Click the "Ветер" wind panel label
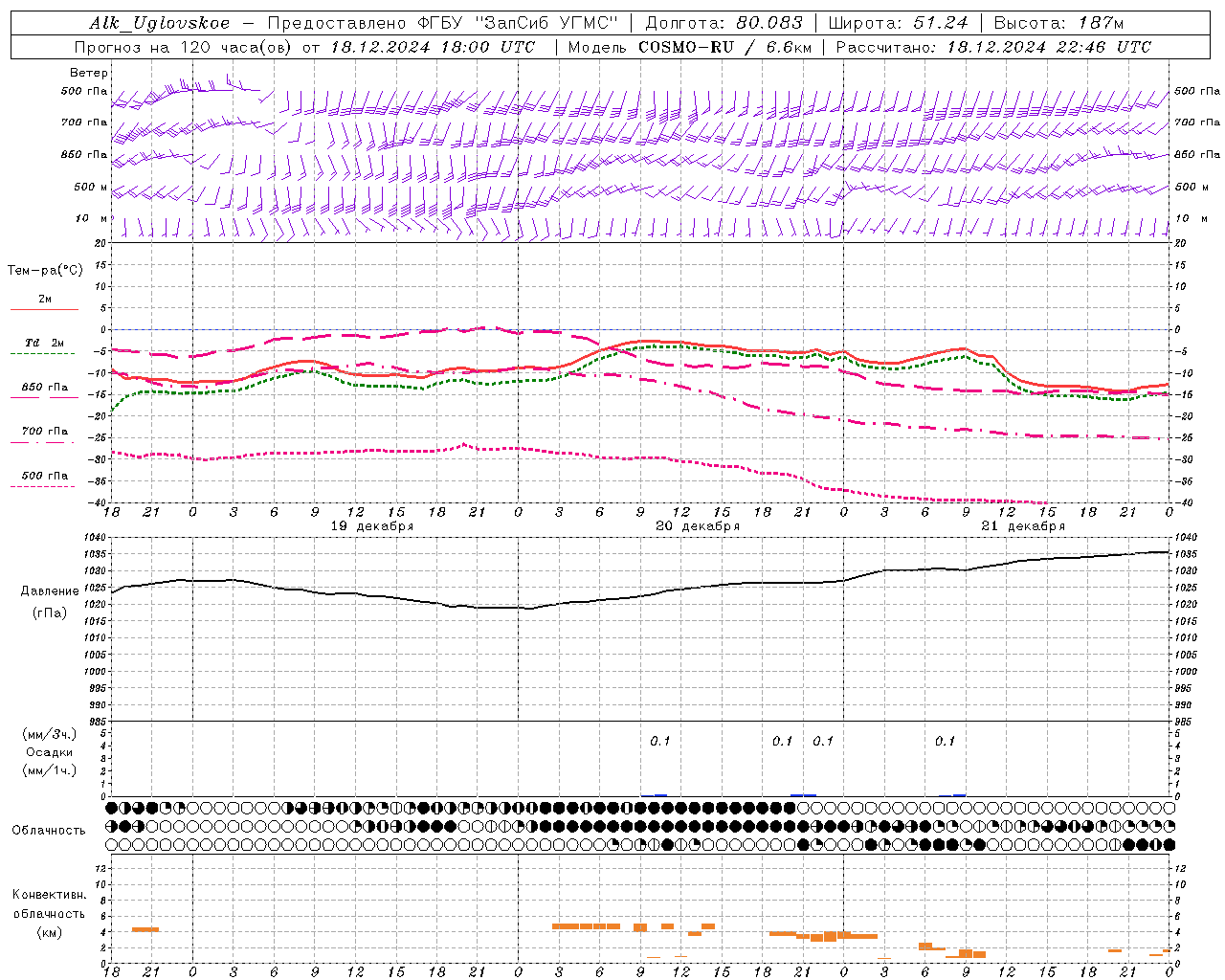Screen dimensions: 1225x980 click(x=89, y=73)
